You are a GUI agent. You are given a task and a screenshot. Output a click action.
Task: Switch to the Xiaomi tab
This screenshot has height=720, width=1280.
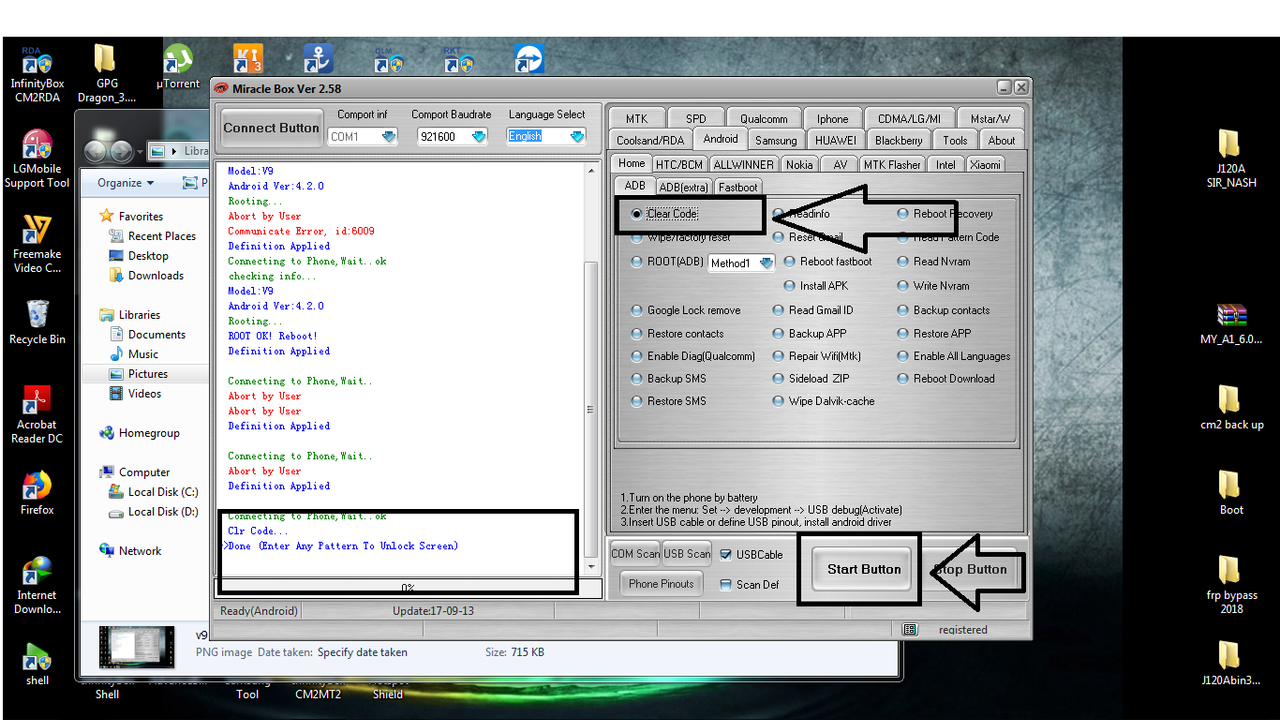coord(985,165)
